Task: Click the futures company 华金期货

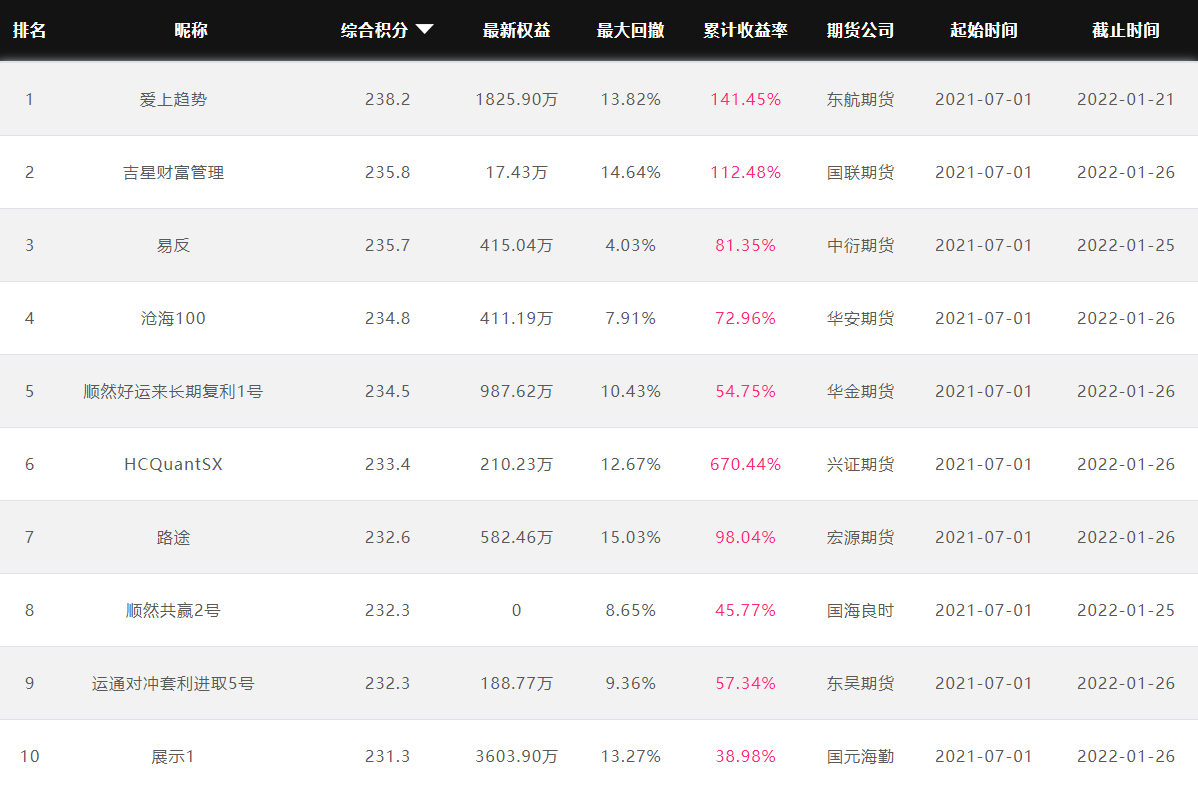Action: pos(860,391)
